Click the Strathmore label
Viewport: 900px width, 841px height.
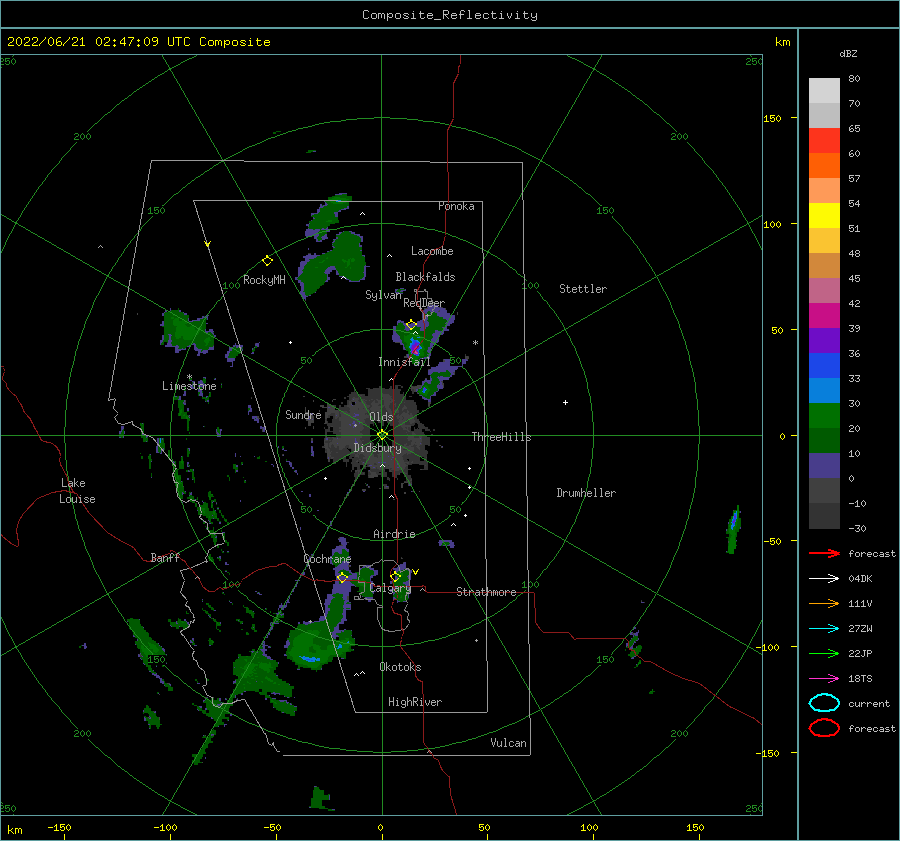(x=486, y=592)
